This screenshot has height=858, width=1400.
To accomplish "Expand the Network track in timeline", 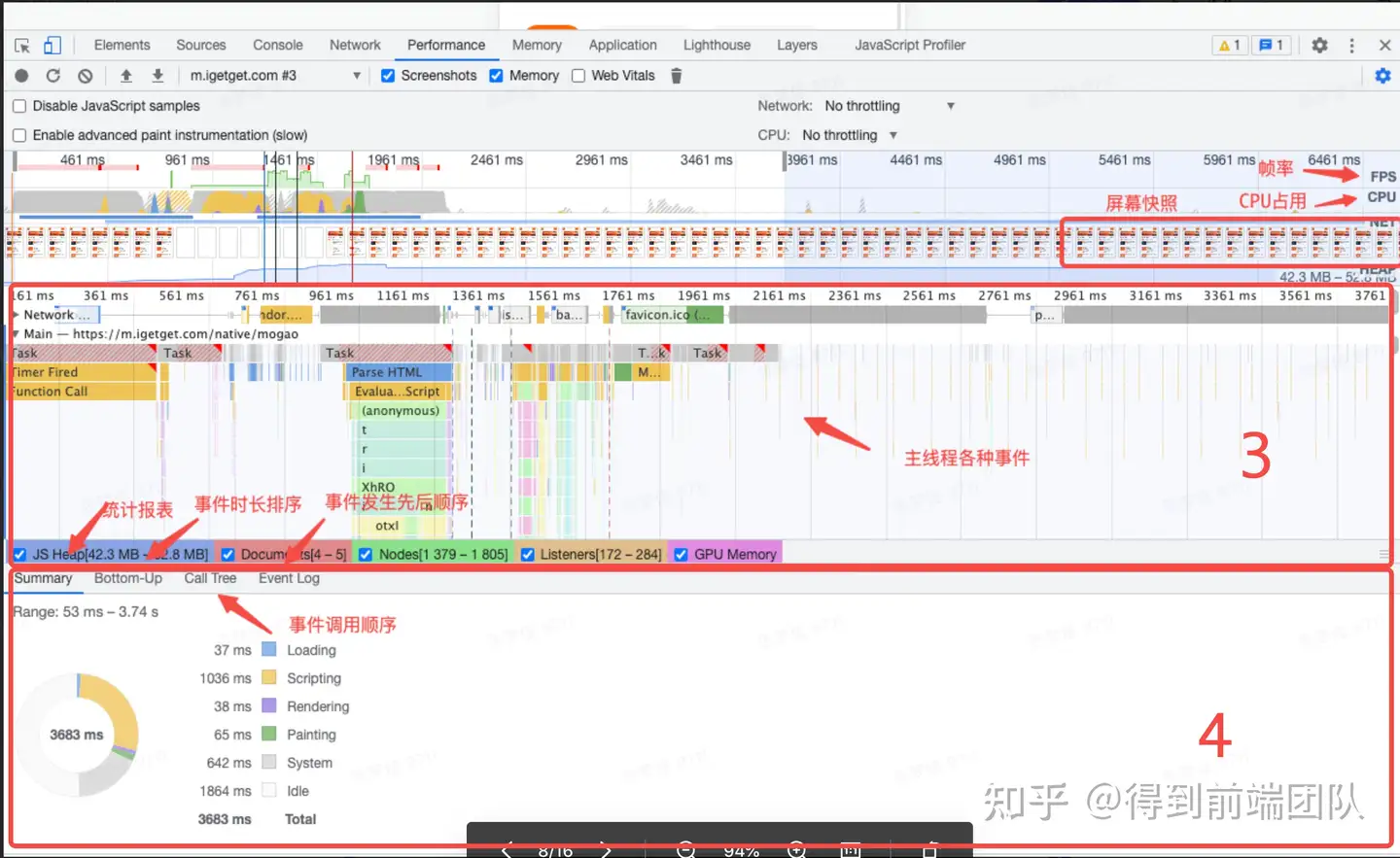I will tap(16, 315).
